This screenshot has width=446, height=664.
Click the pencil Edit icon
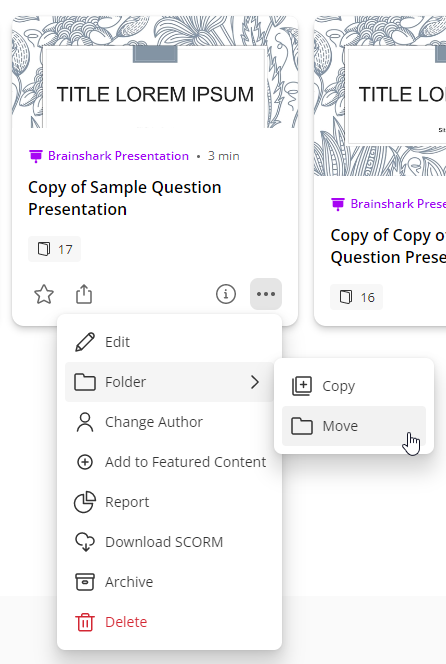tap(85, 342)
